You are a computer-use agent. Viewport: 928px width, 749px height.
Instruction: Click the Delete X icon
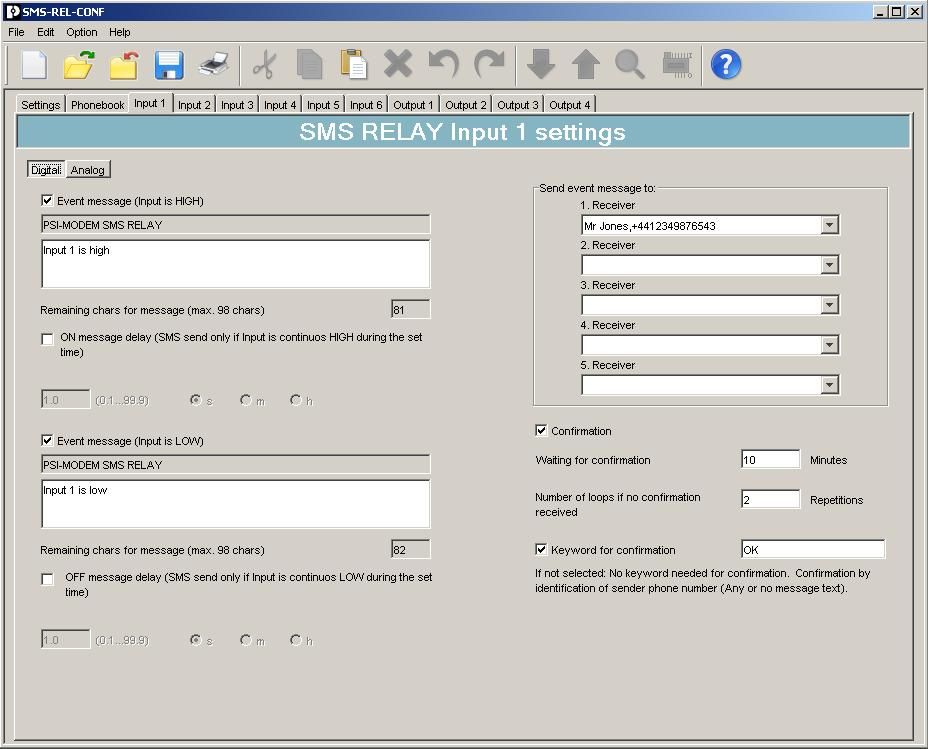pos(398,64)
